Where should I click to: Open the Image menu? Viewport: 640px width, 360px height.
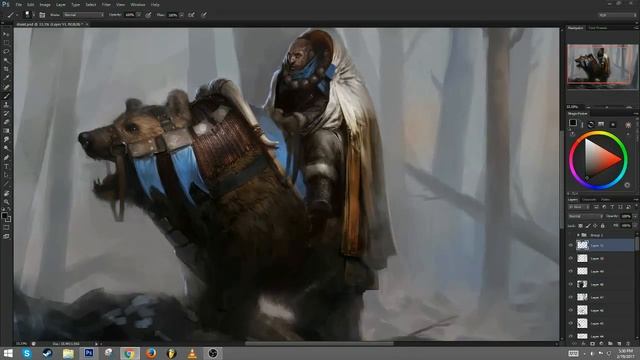click(x=45, y=4)
